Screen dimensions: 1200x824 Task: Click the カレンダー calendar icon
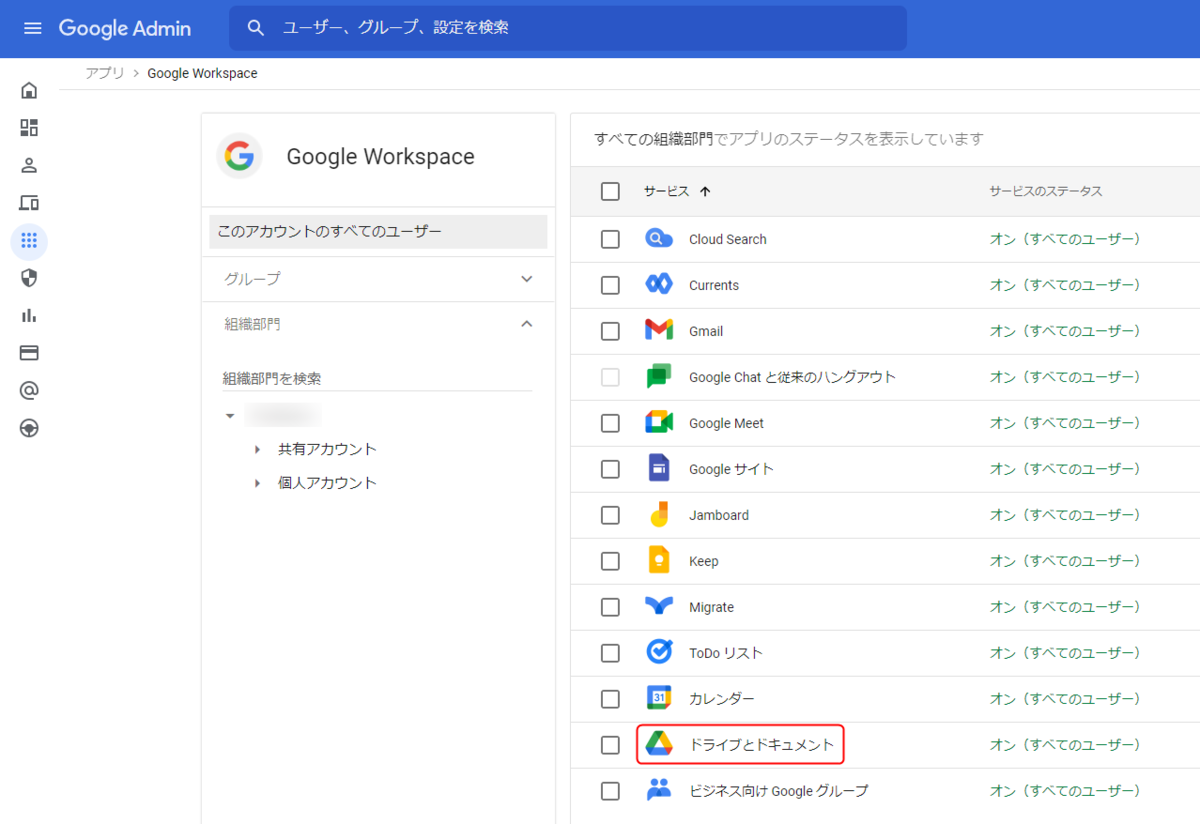click(659, 699)
